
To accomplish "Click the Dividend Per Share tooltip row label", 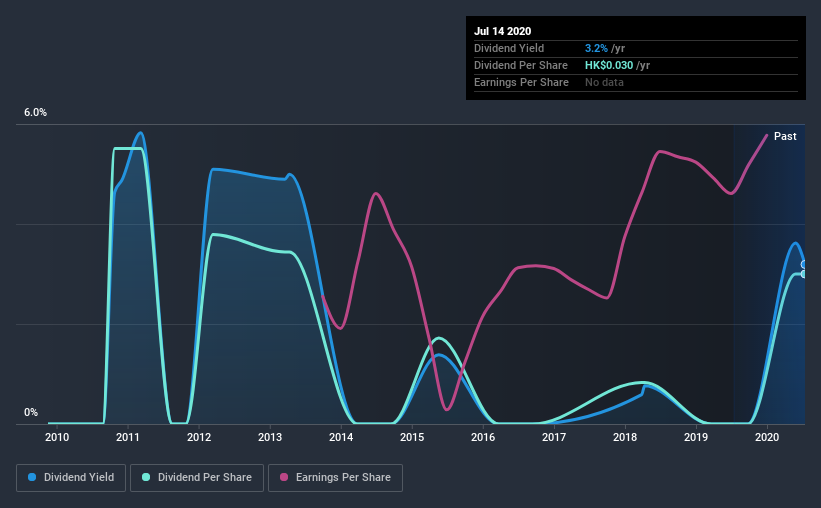I will (x=520, y=65).
